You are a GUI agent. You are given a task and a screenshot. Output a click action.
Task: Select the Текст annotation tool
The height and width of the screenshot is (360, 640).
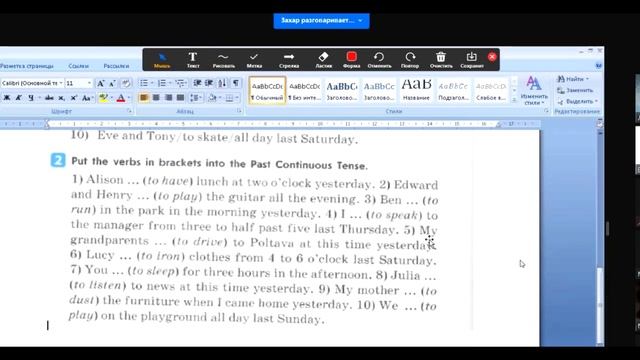coord(193,60)
